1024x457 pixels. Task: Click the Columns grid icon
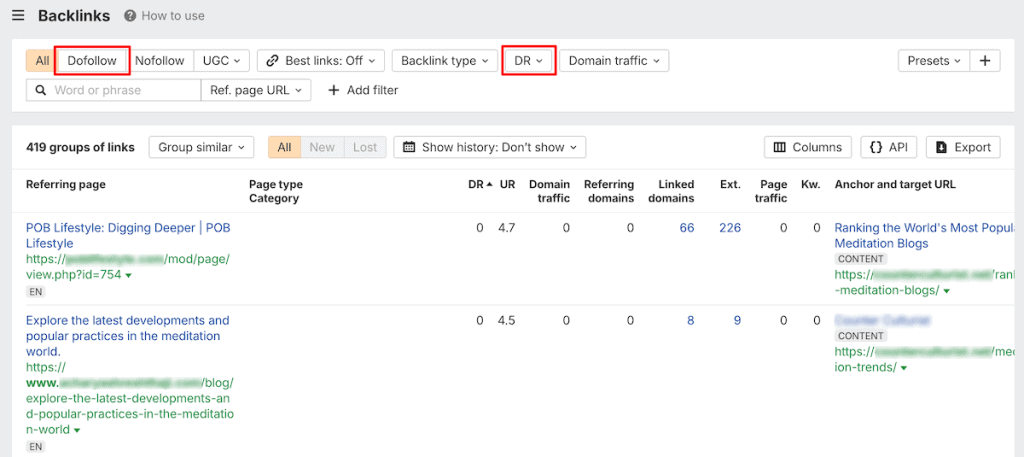point(780,147)
